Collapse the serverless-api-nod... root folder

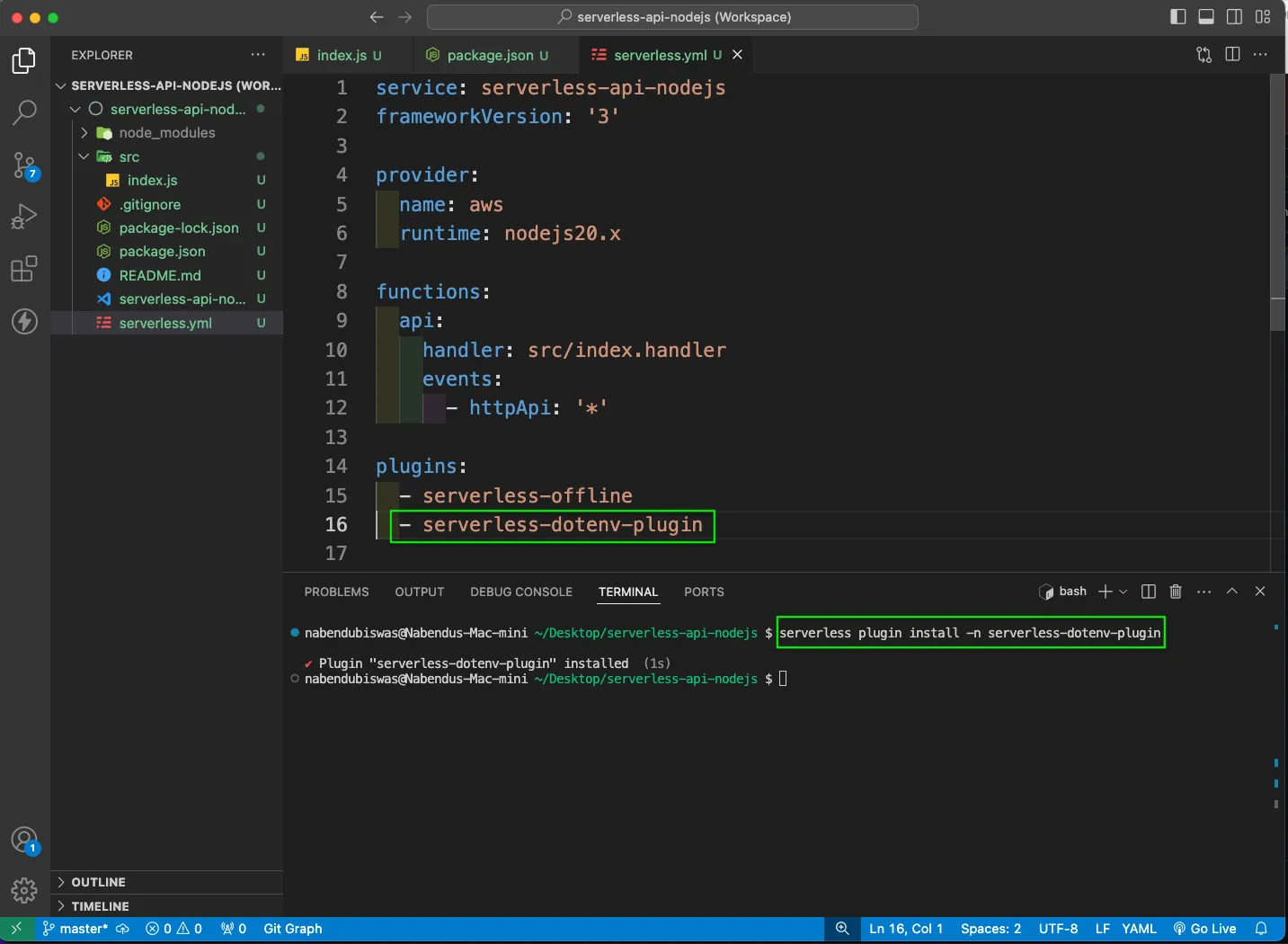(x=167, y=109)
